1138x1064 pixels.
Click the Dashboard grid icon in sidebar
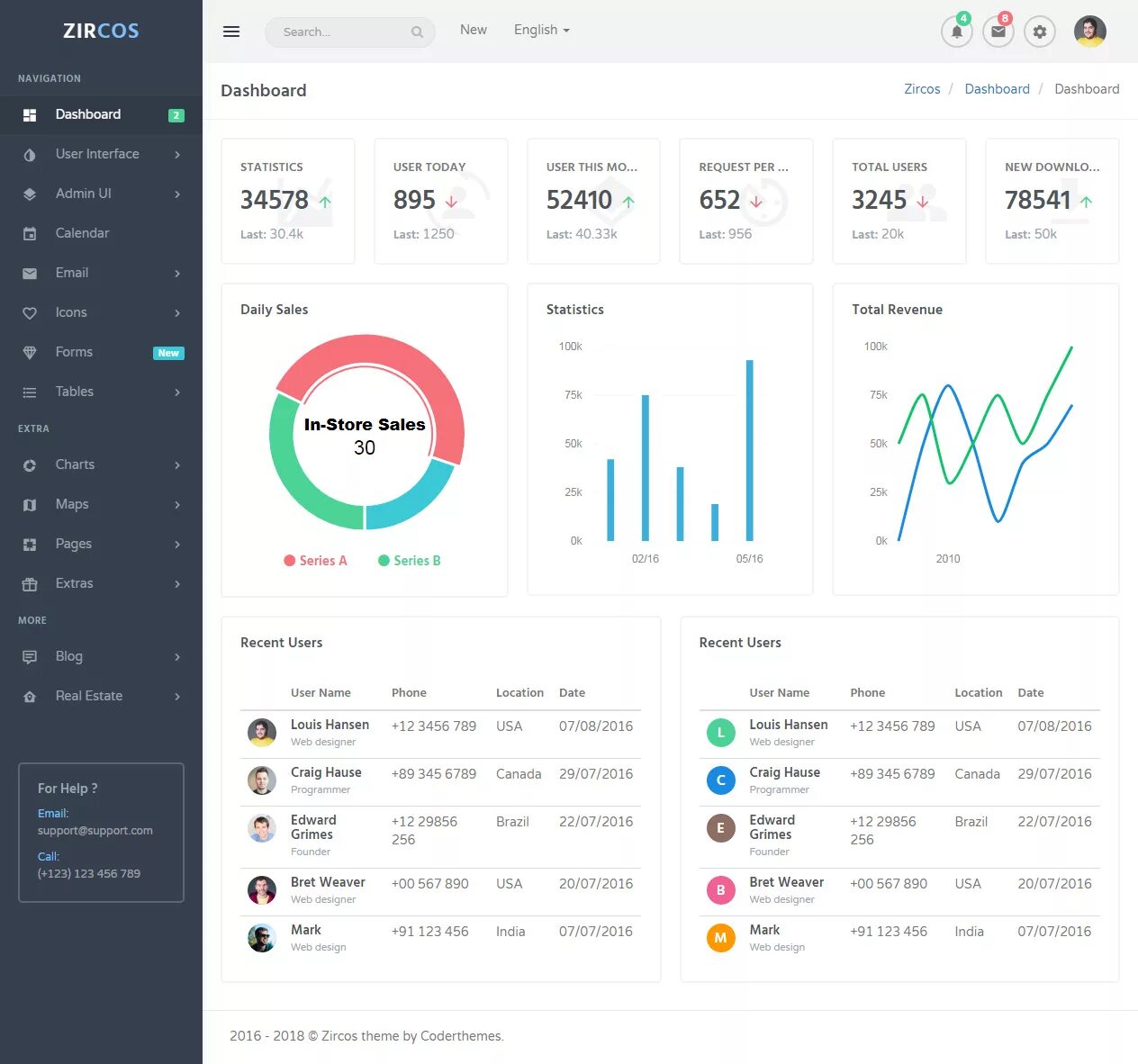(x=30, y=115)
